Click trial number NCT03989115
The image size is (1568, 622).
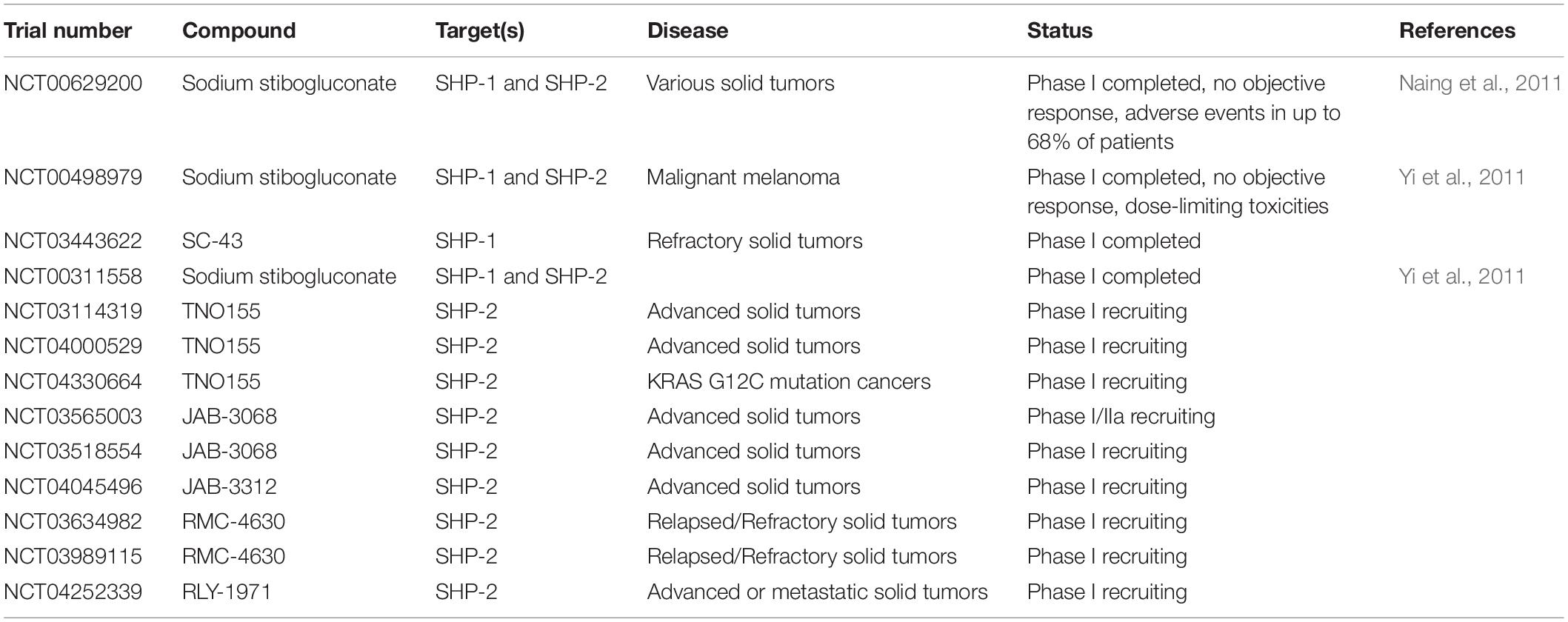(73, 556)
